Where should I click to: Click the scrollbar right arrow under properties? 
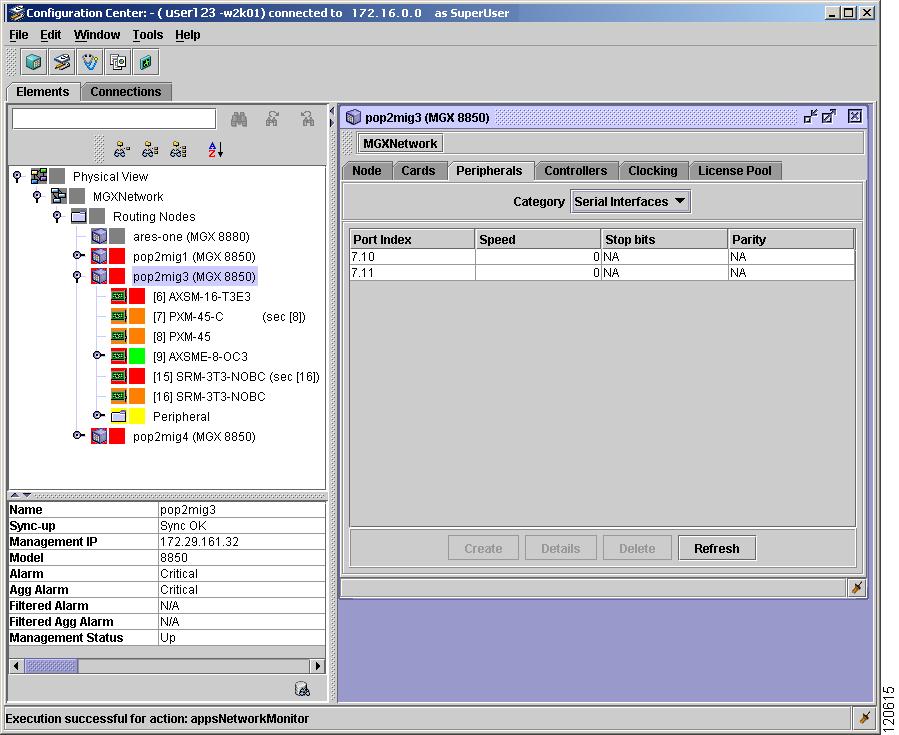pyautogui.click(x=318, y=666)
